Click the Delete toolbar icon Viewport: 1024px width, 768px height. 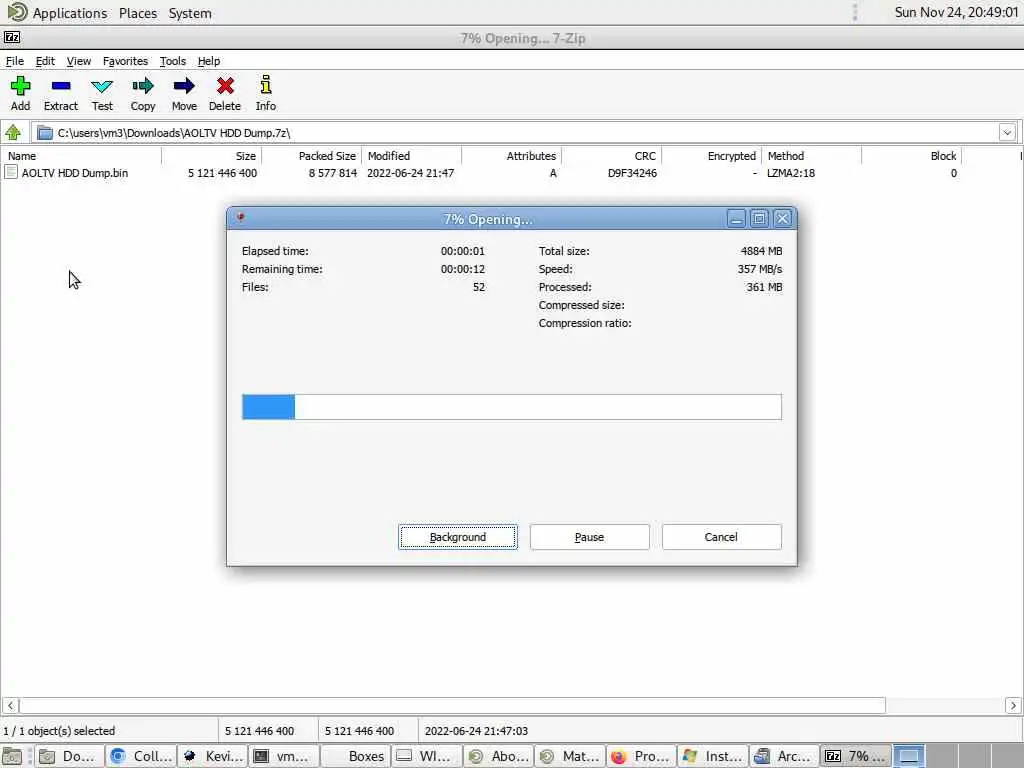(x=225, y=93)
